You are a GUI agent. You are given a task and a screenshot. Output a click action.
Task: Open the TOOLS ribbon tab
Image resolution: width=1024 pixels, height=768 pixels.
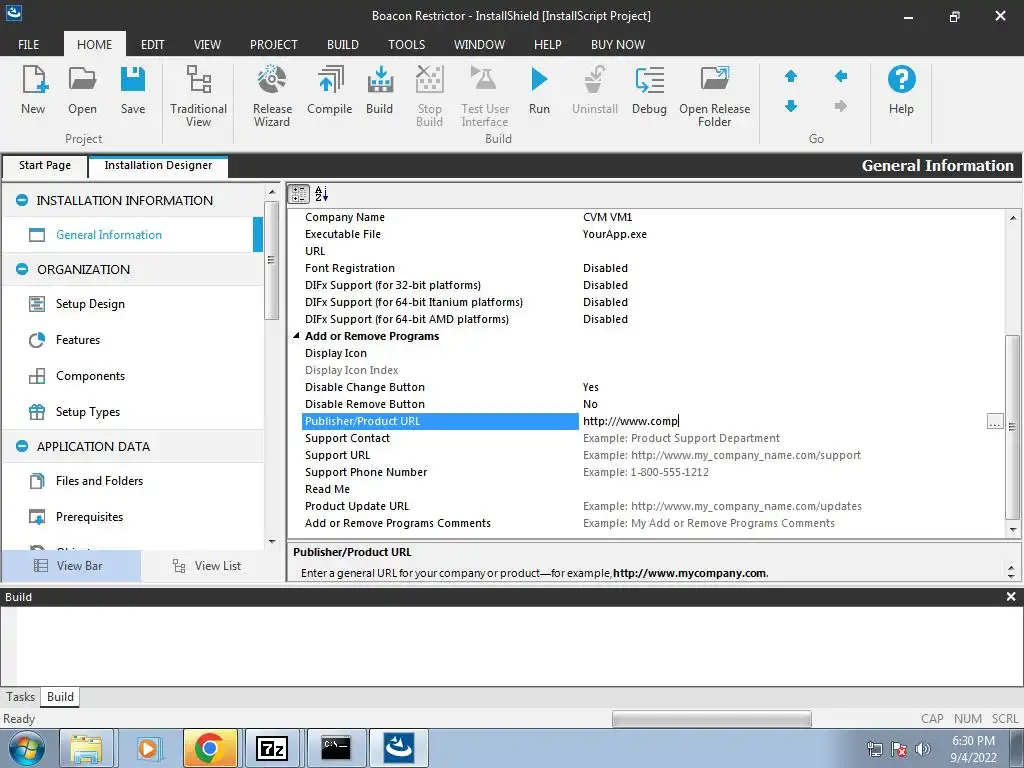click(x=406, y=44)
